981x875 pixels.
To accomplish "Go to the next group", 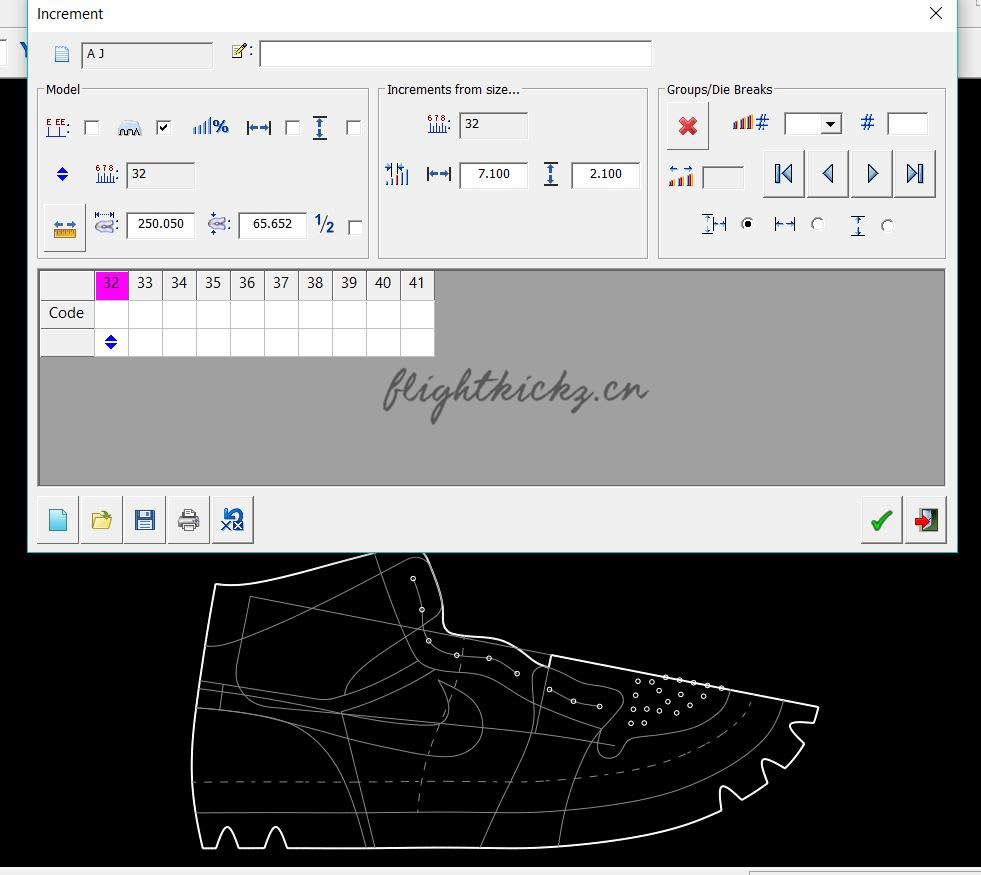I will (x=872, y=174).
